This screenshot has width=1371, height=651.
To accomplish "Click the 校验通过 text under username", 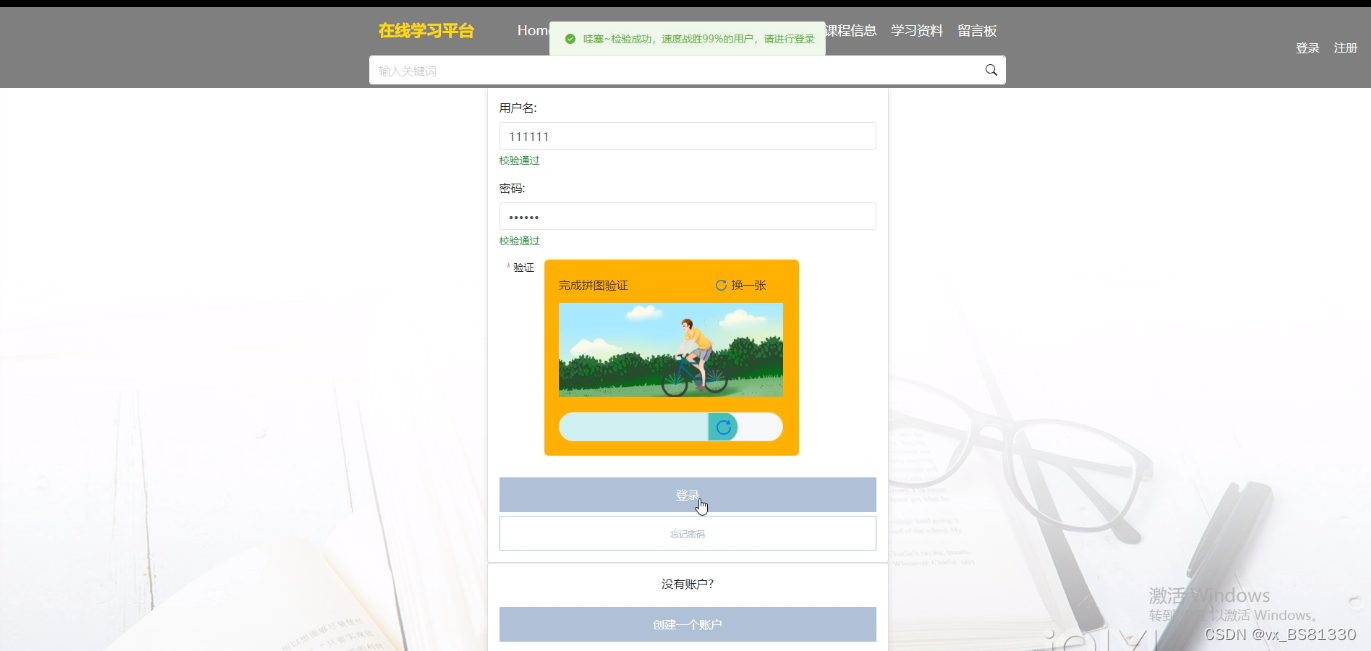I will coord(519,161).
